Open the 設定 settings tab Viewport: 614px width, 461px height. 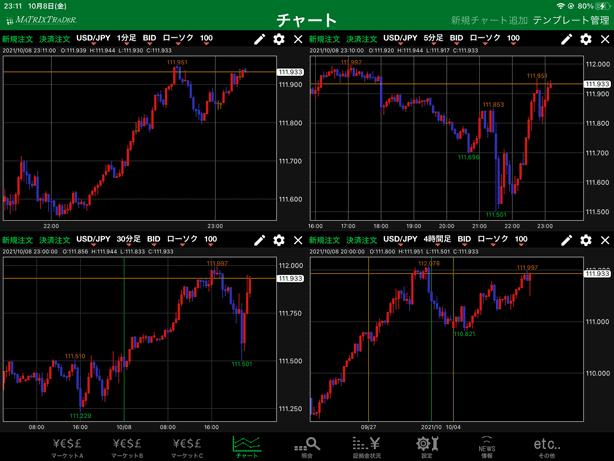(427, 448)
